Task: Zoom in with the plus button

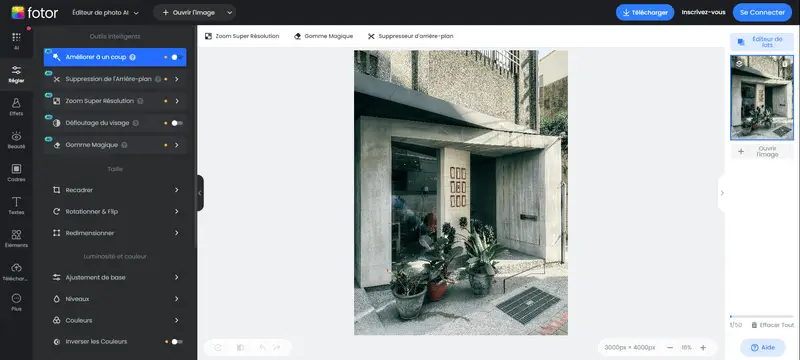Action: (x=703, y=348)
